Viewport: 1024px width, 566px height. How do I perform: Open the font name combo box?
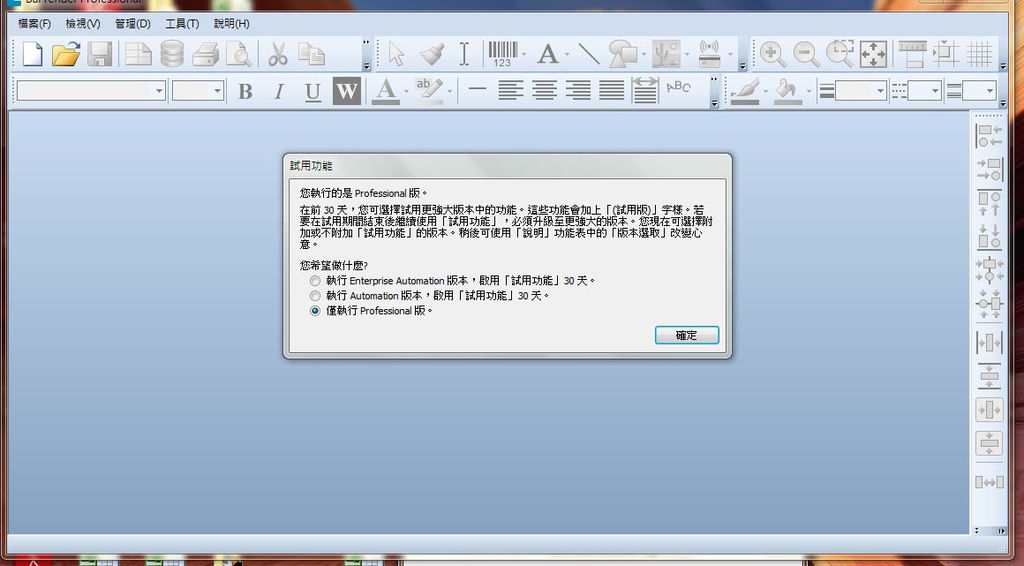(91, 91)
